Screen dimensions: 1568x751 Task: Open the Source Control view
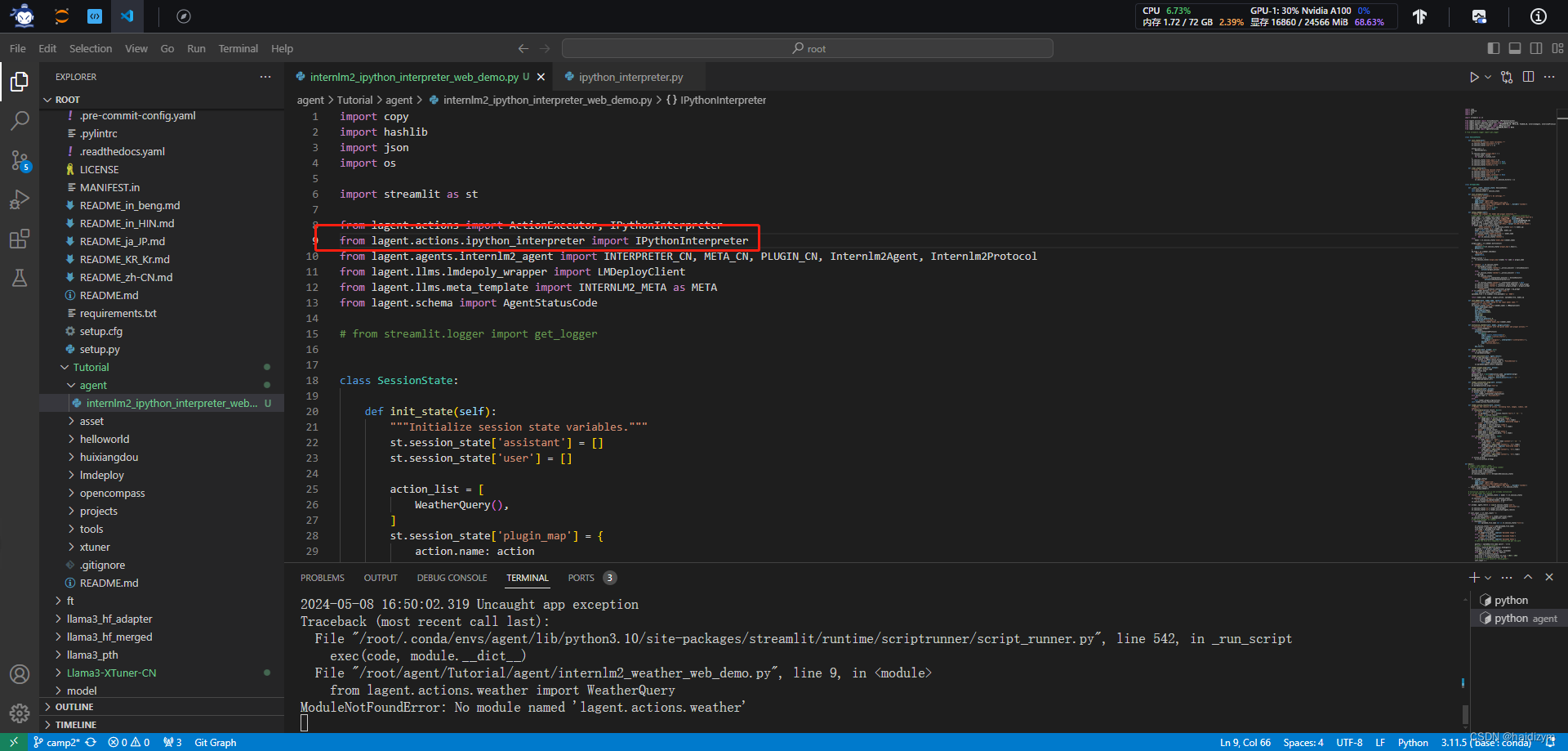20,160
